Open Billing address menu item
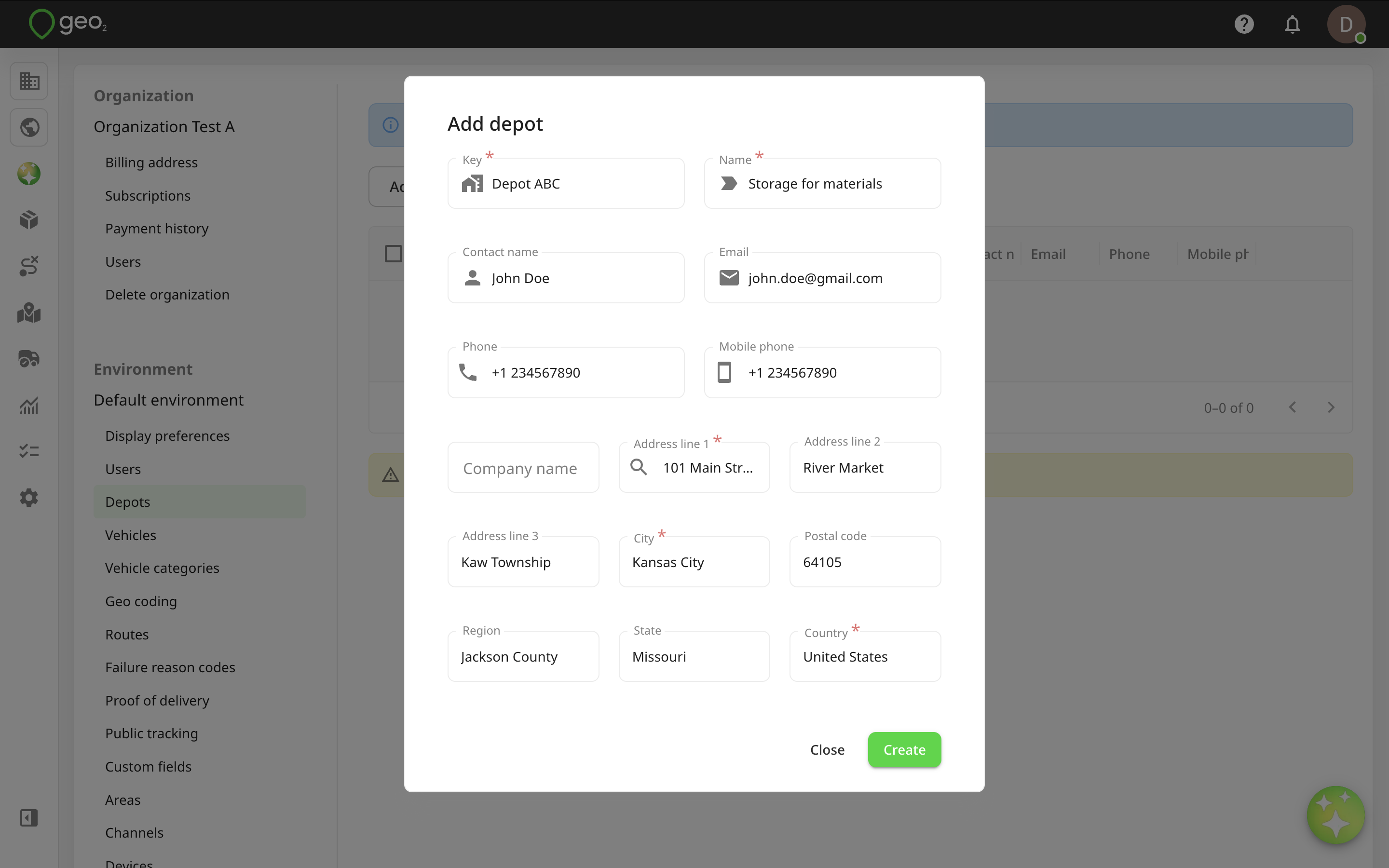This screenshot has height=868, width=1389. [x=151, y=163]
